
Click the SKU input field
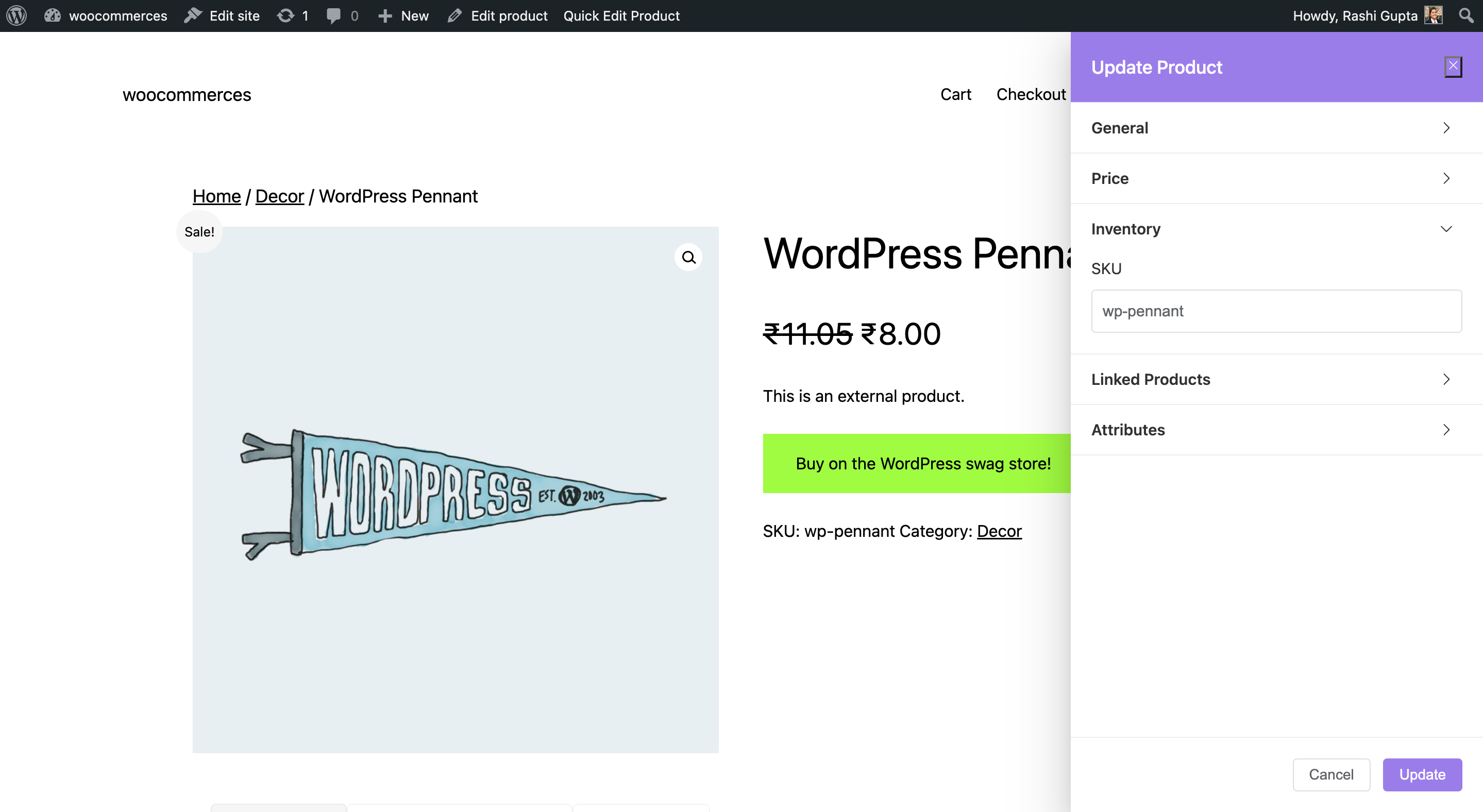tap(1276, 310)
